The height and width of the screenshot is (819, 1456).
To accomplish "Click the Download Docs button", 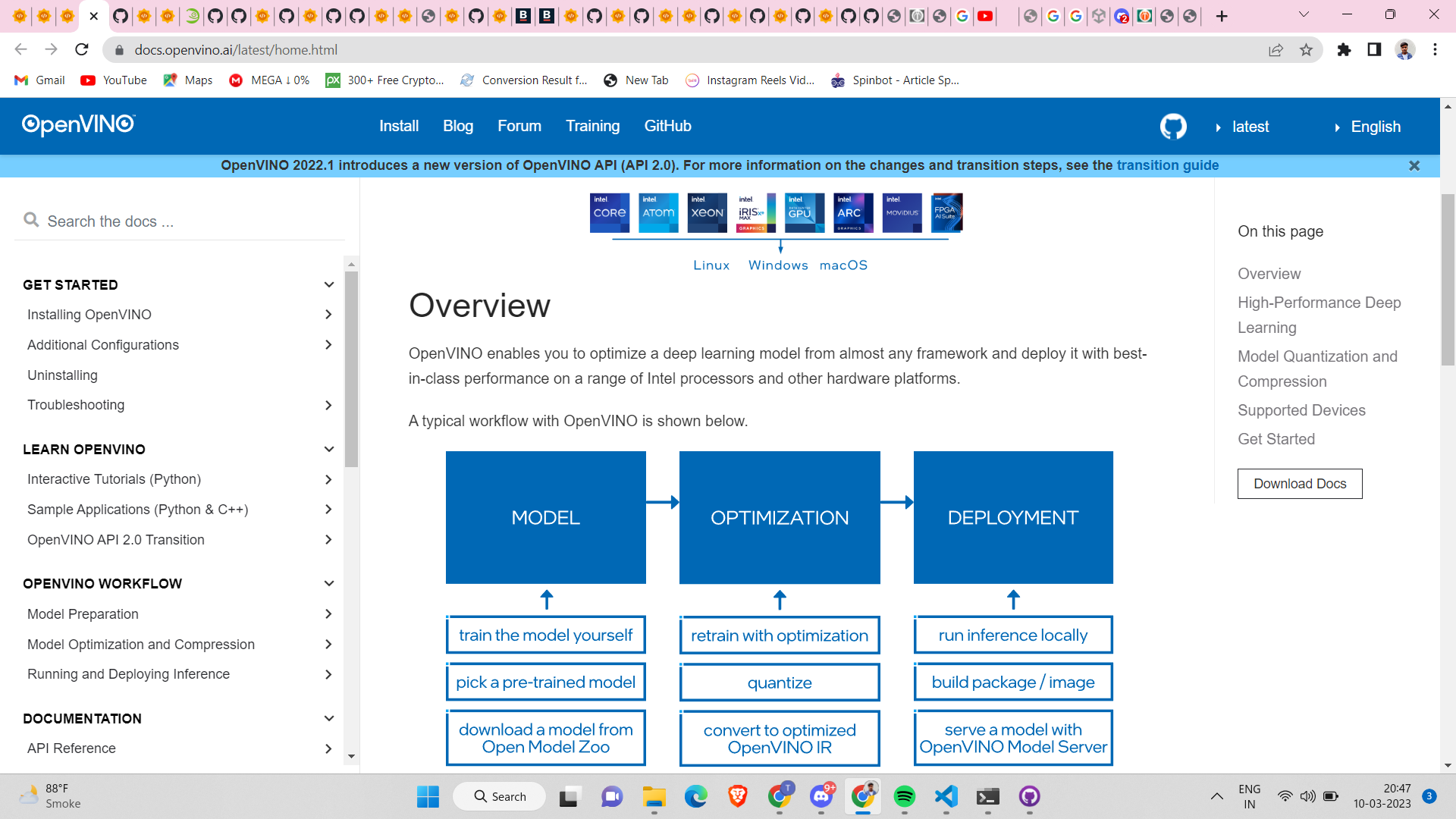I will (x=1299, y=483).
